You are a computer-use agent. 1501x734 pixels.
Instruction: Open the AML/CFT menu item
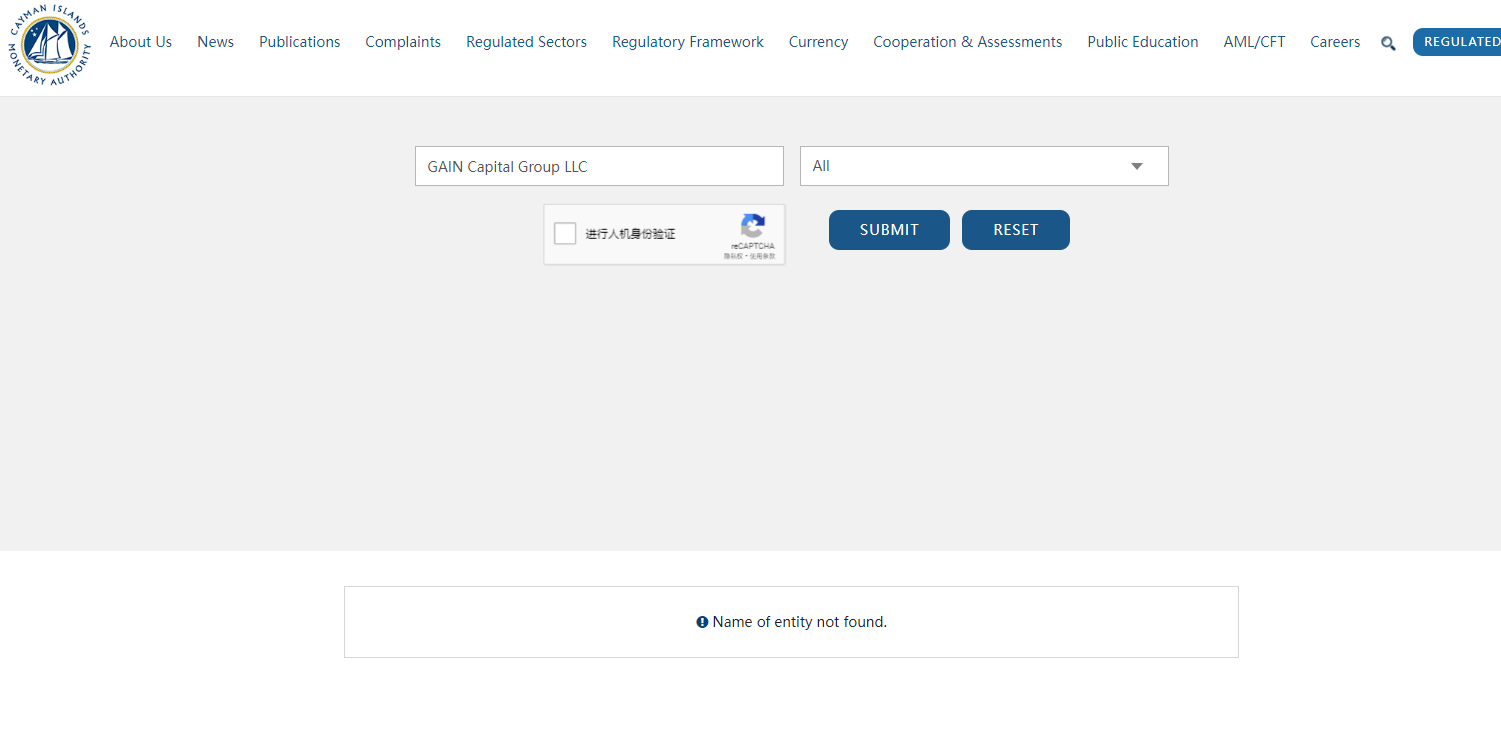click(1254, 42)
